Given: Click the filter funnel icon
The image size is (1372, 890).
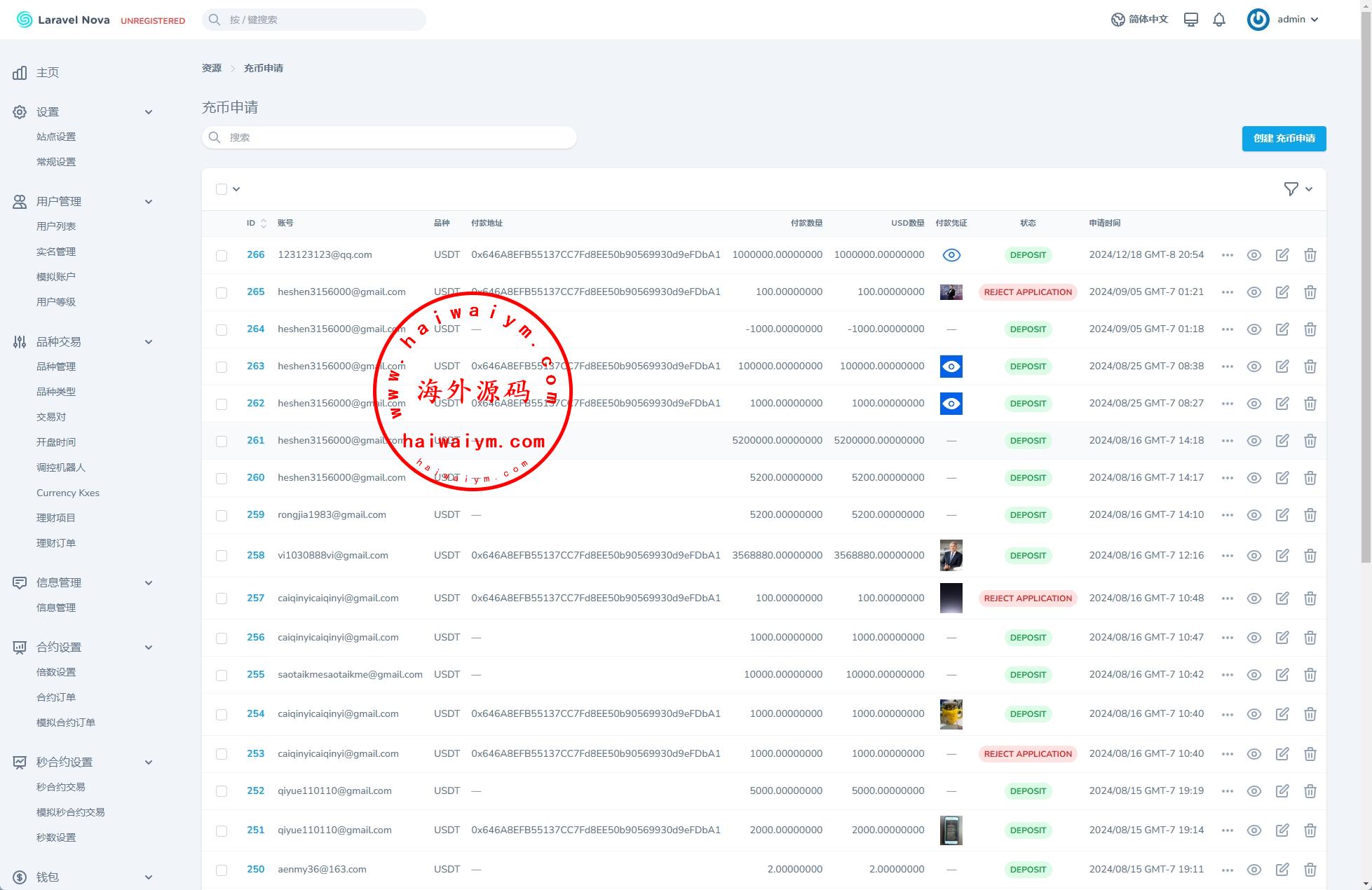Looking at the screenshot, I should click(1291, 189).
